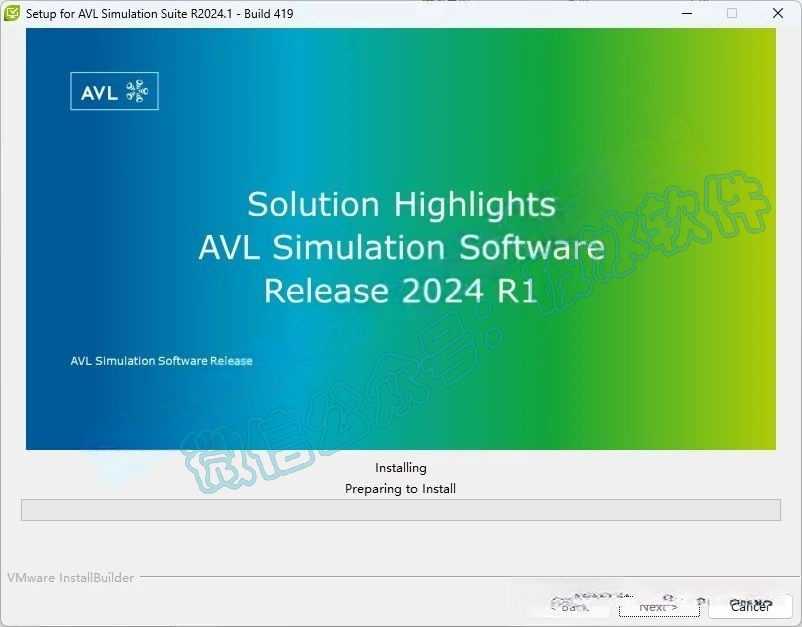Click the 'Solution Highlights' heading

(402, 205)
